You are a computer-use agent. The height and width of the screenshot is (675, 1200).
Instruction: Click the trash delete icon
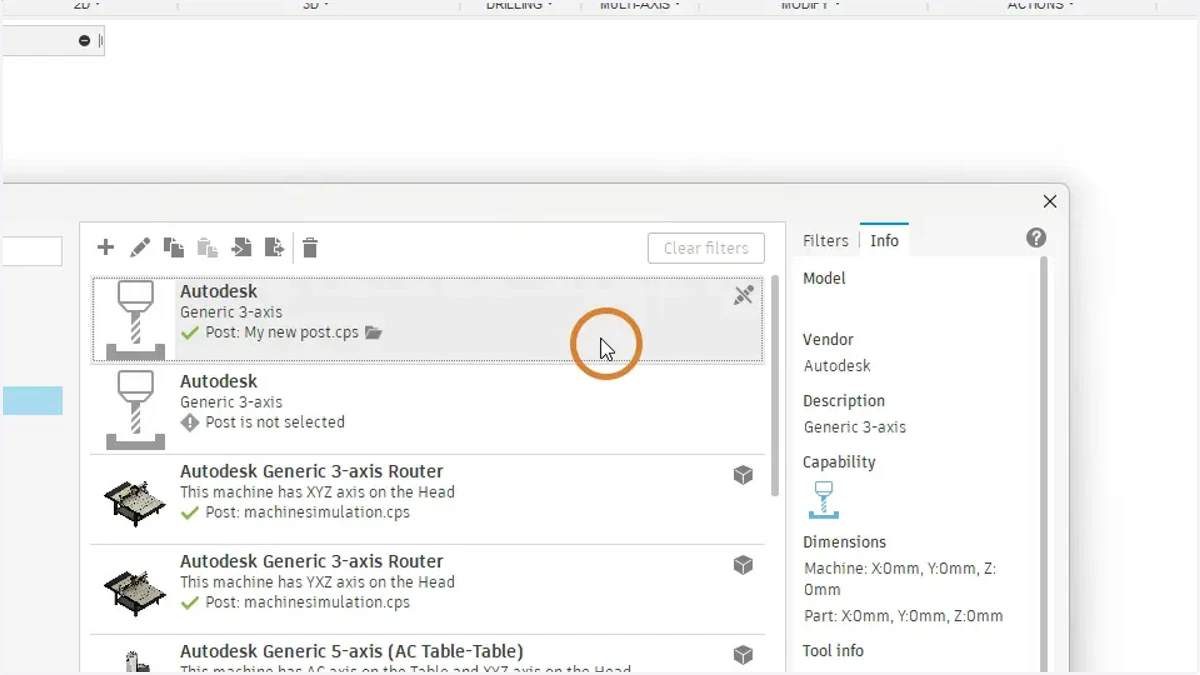pos(310,247)
